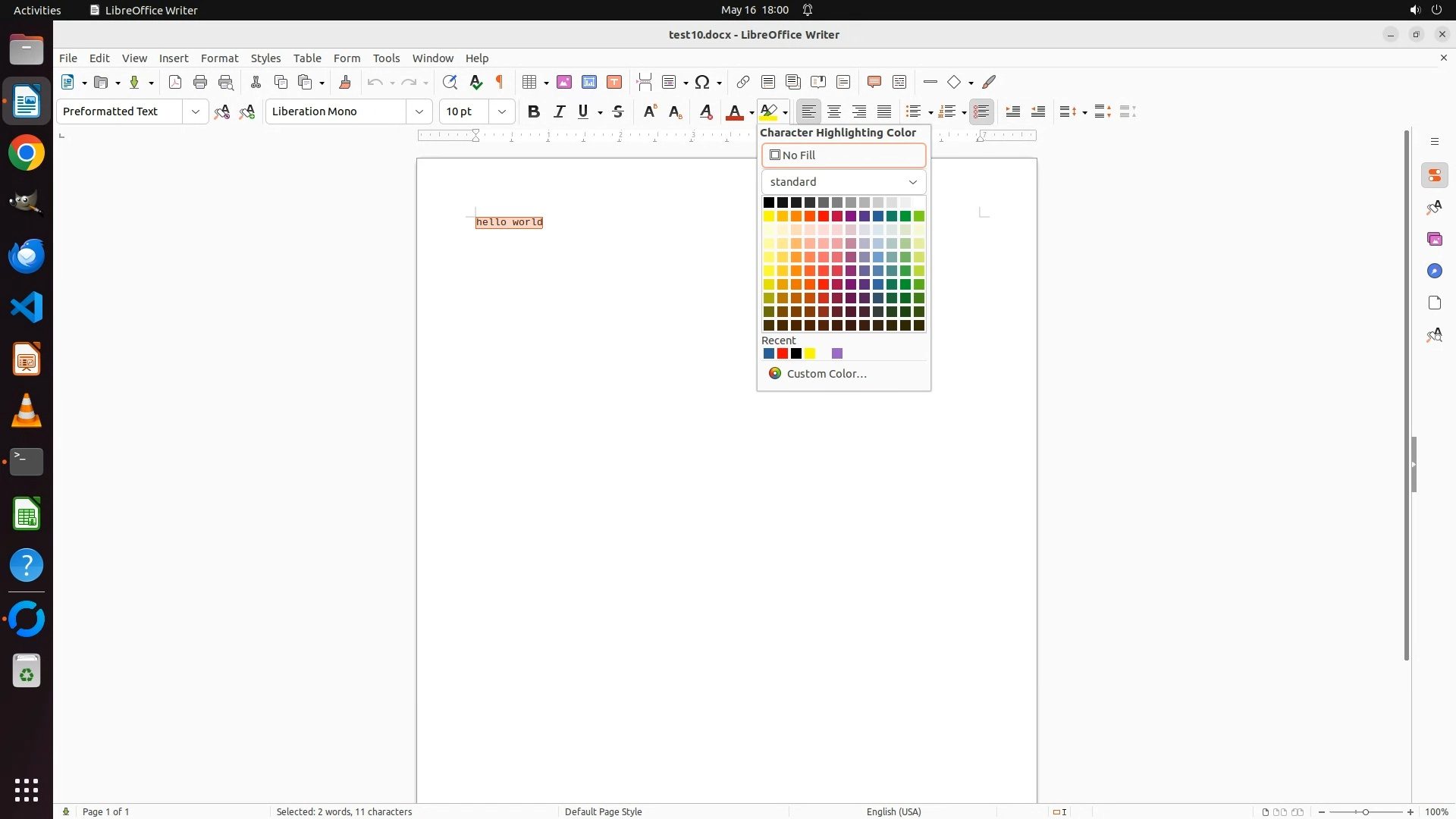Viewport: 1456px width, 819px height.
Task: Pick the yellow swatch under Recent
Action: (810, 354)
